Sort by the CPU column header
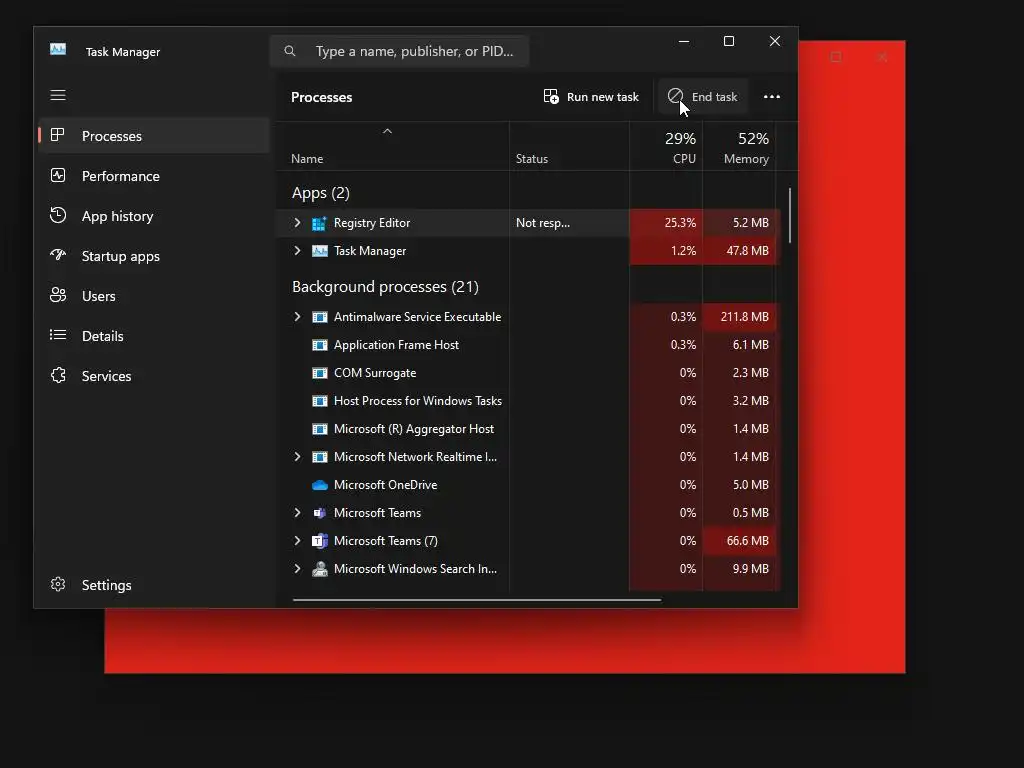 click(x=666, y=147)
